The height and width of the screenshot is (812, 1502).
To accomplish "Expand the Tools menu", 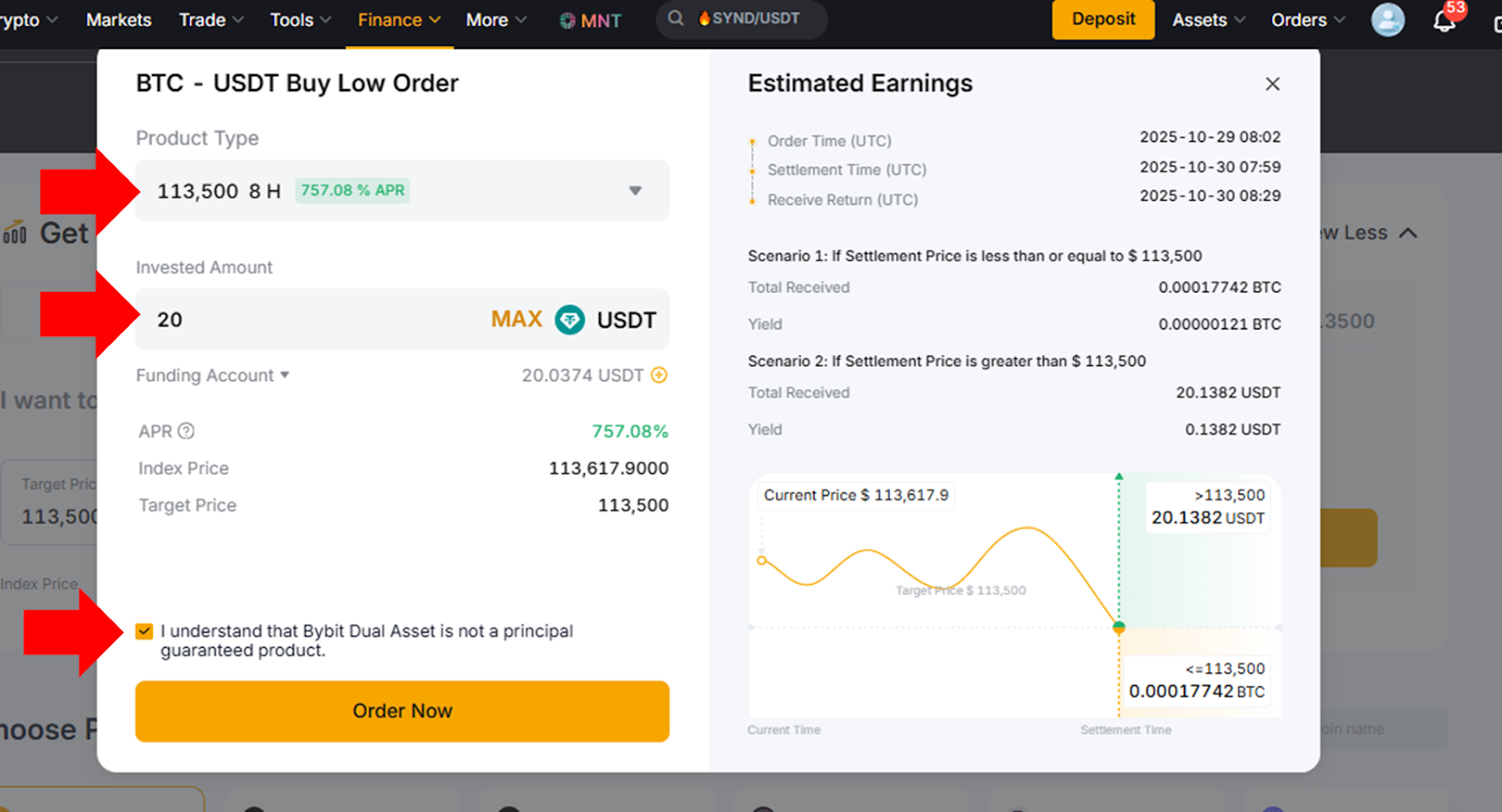I will coord(300,20).
